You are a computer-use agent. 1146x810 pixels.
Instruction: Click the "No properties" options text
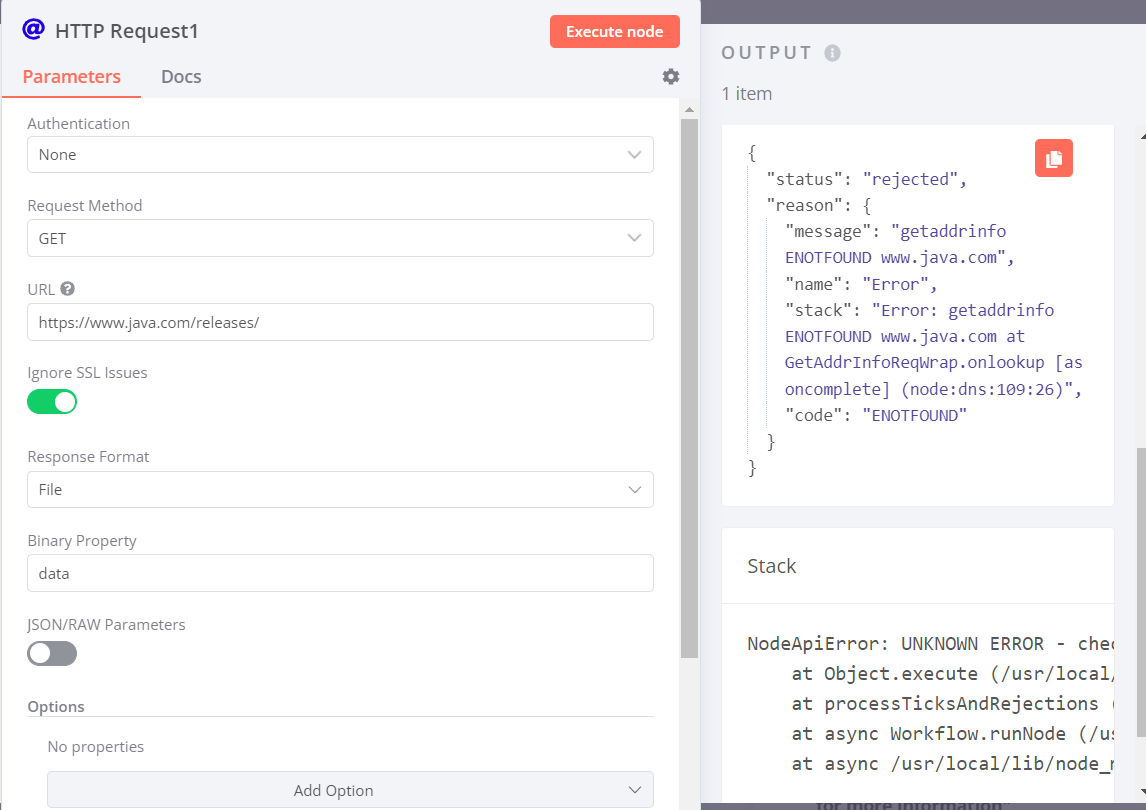point(96,746)
